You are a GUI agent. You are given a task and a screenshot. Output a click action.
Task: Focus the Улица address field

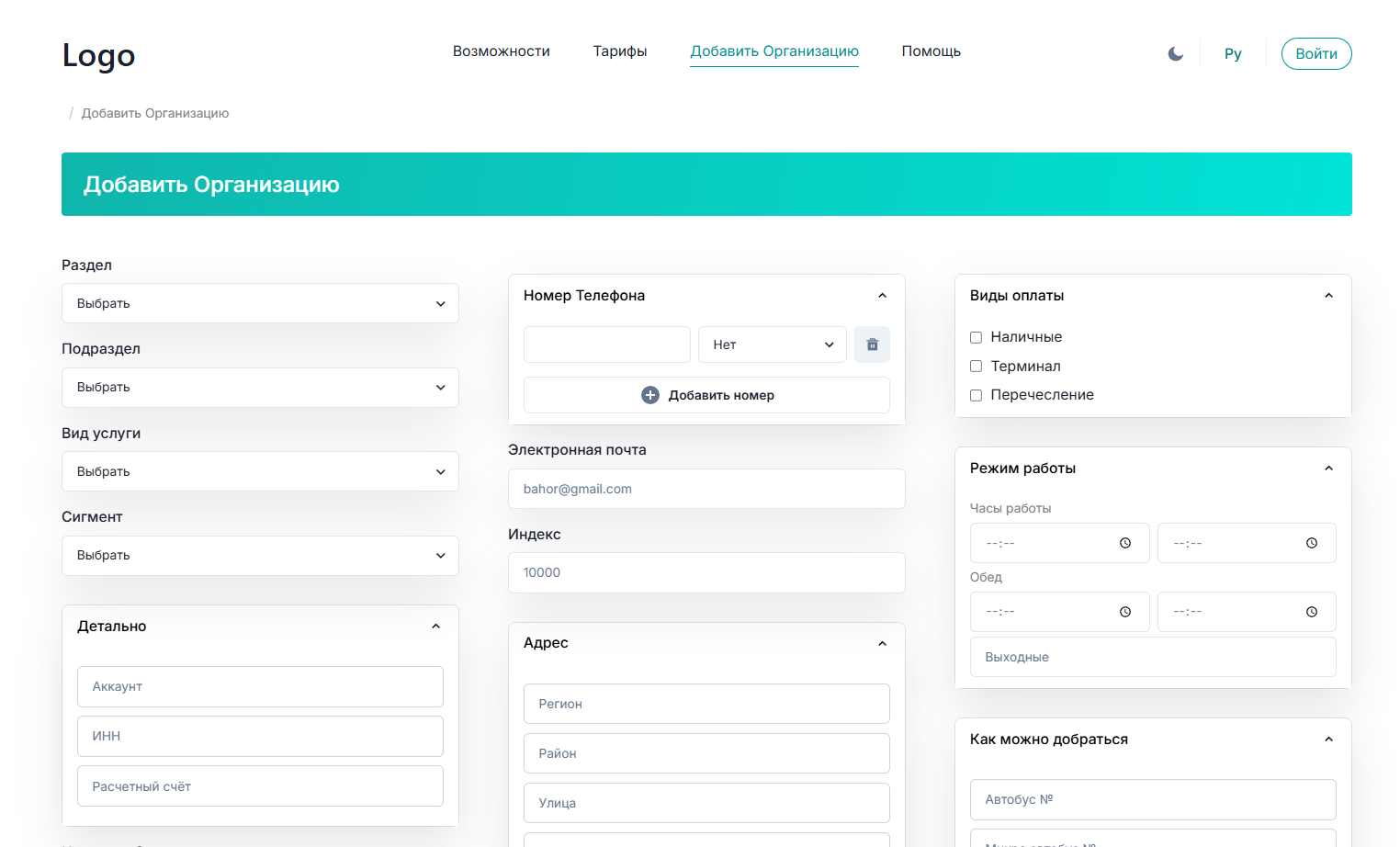click(x=706, y=803)
